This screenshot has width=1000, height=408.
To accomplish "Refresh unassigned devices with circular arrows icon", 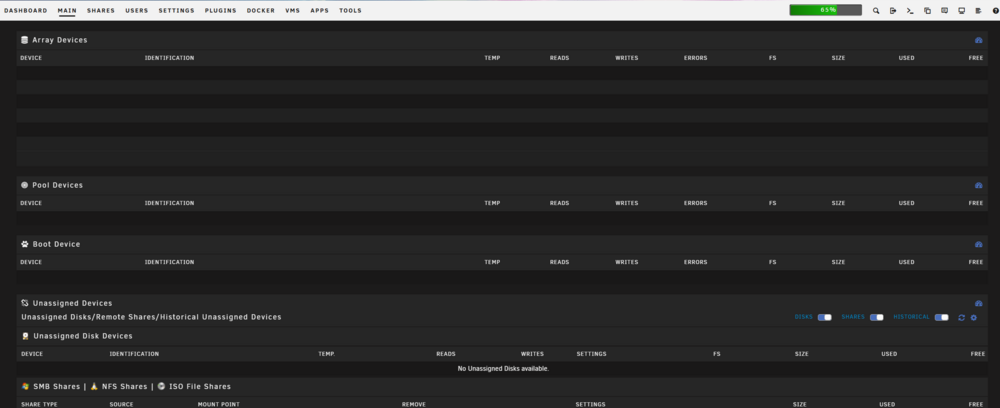I will 962,317.
